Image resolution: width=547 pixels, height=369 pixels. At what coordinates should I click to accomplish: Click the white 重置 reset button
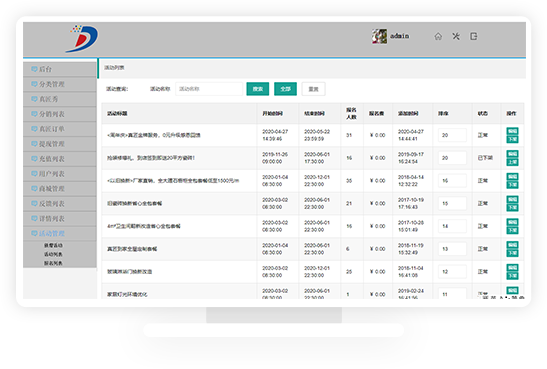pos(314,89)
